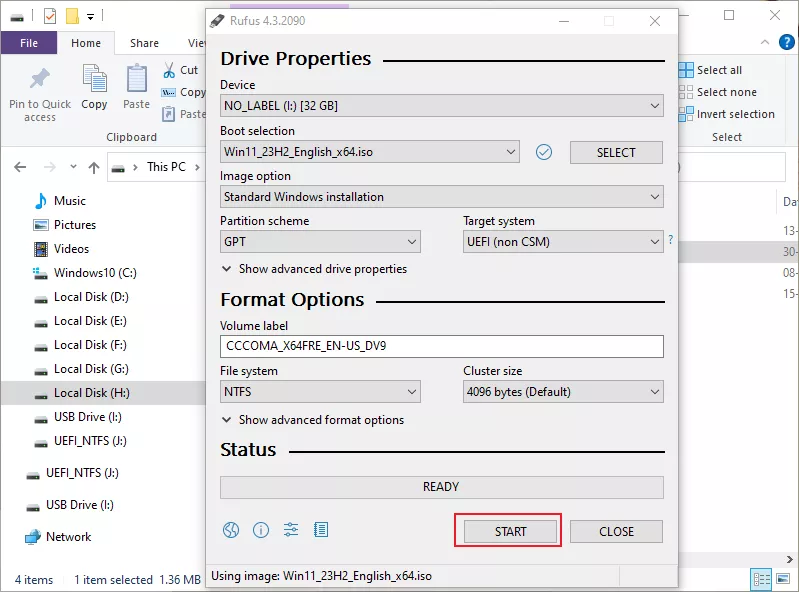Open the Boot selection ISO dropdown
This screenshot has height=592, width=799.
[x=370, y=152]
